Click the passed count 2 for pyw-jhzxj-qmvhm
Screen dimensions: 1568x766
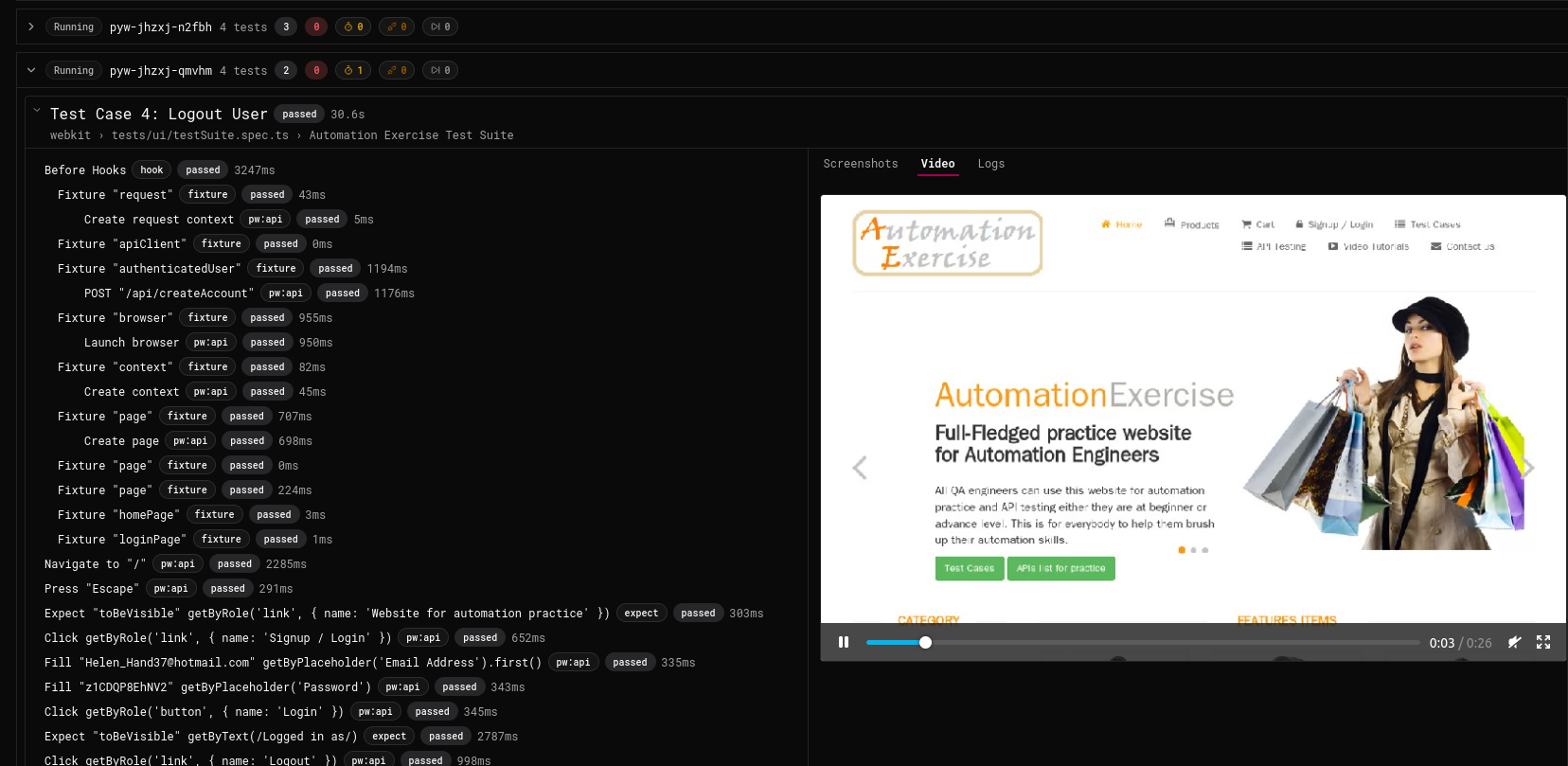coord(286,70)
